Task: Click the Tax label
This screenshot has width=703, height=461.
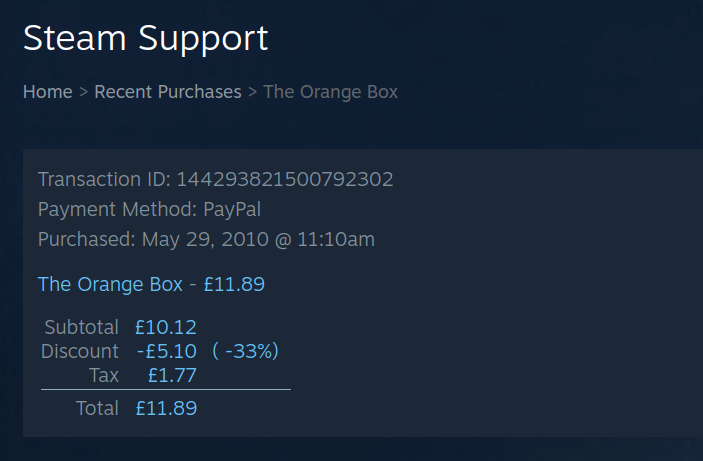Action: [x=104, y=375]
